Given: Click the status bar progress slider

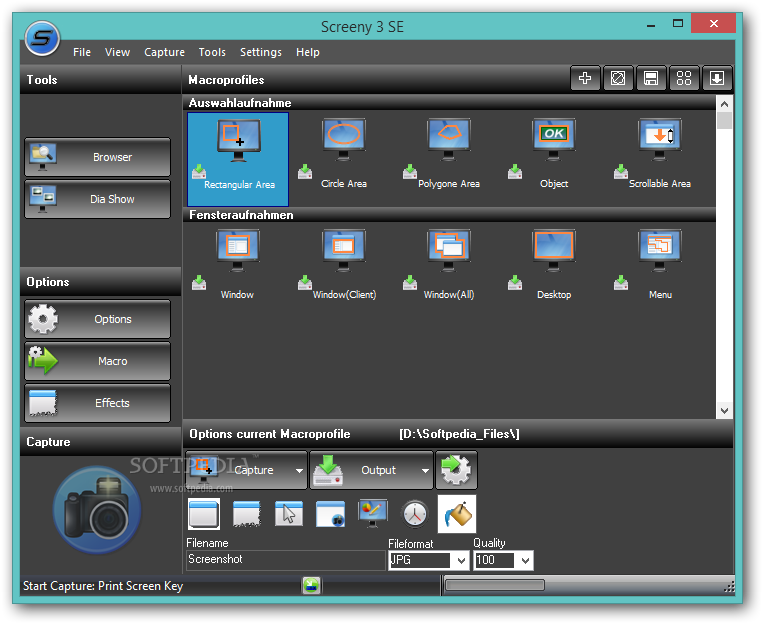Looking at the screenshot, I should click(x=494, y=585).
